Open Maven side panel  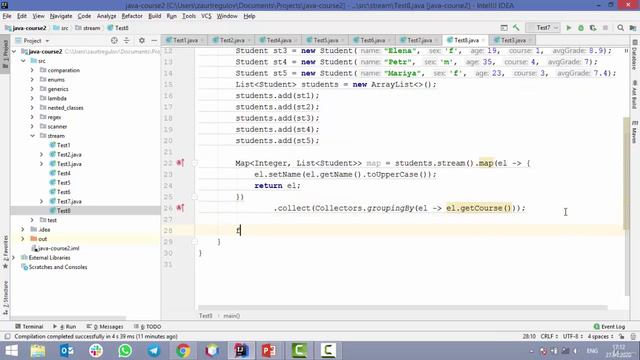[635, 131]
